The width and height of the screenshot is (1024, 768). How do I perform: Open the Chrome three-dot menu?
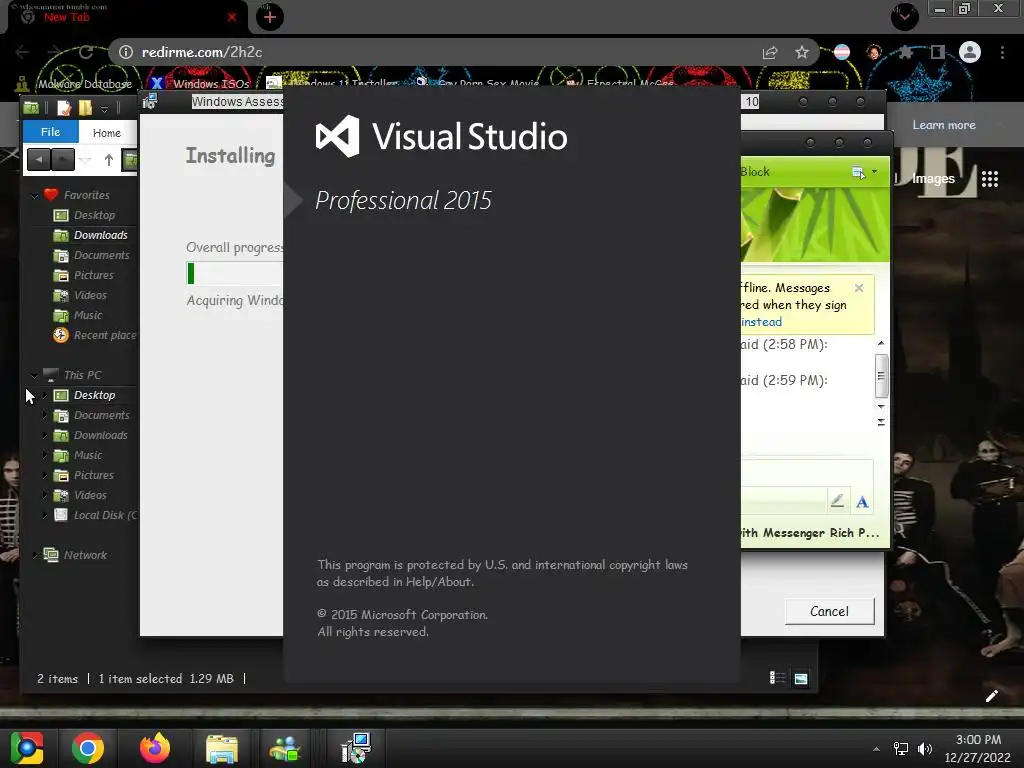tap(1002, 52)
